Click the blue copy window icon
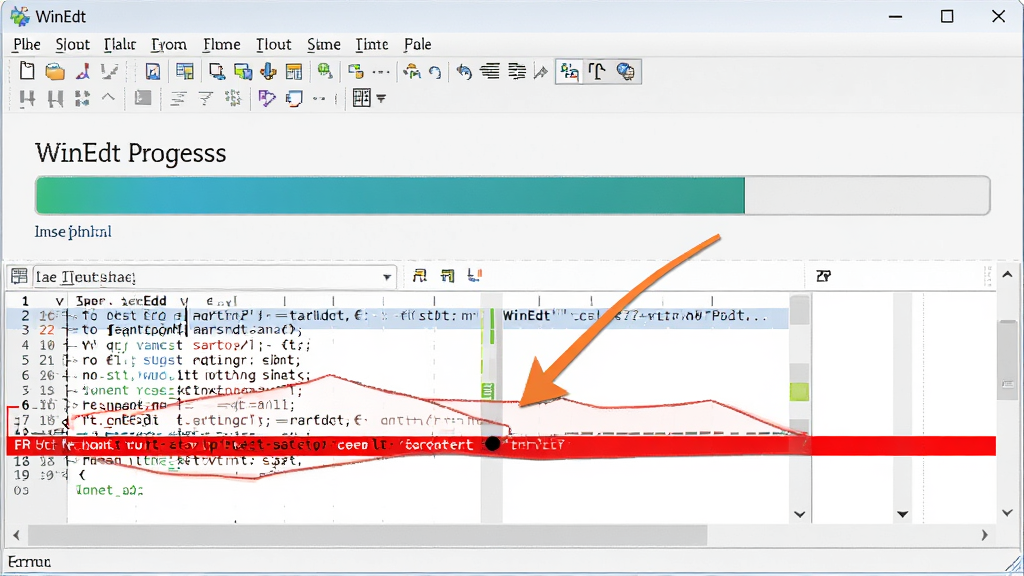 click(295, 99)
